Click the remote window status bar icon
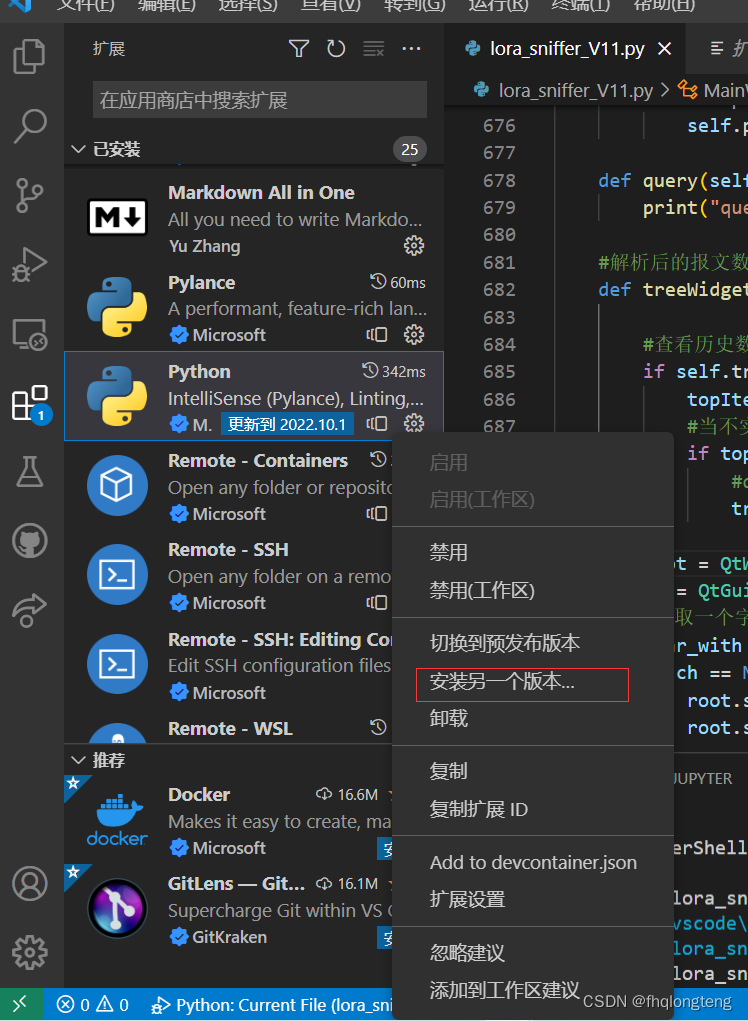 (21, 1003)
